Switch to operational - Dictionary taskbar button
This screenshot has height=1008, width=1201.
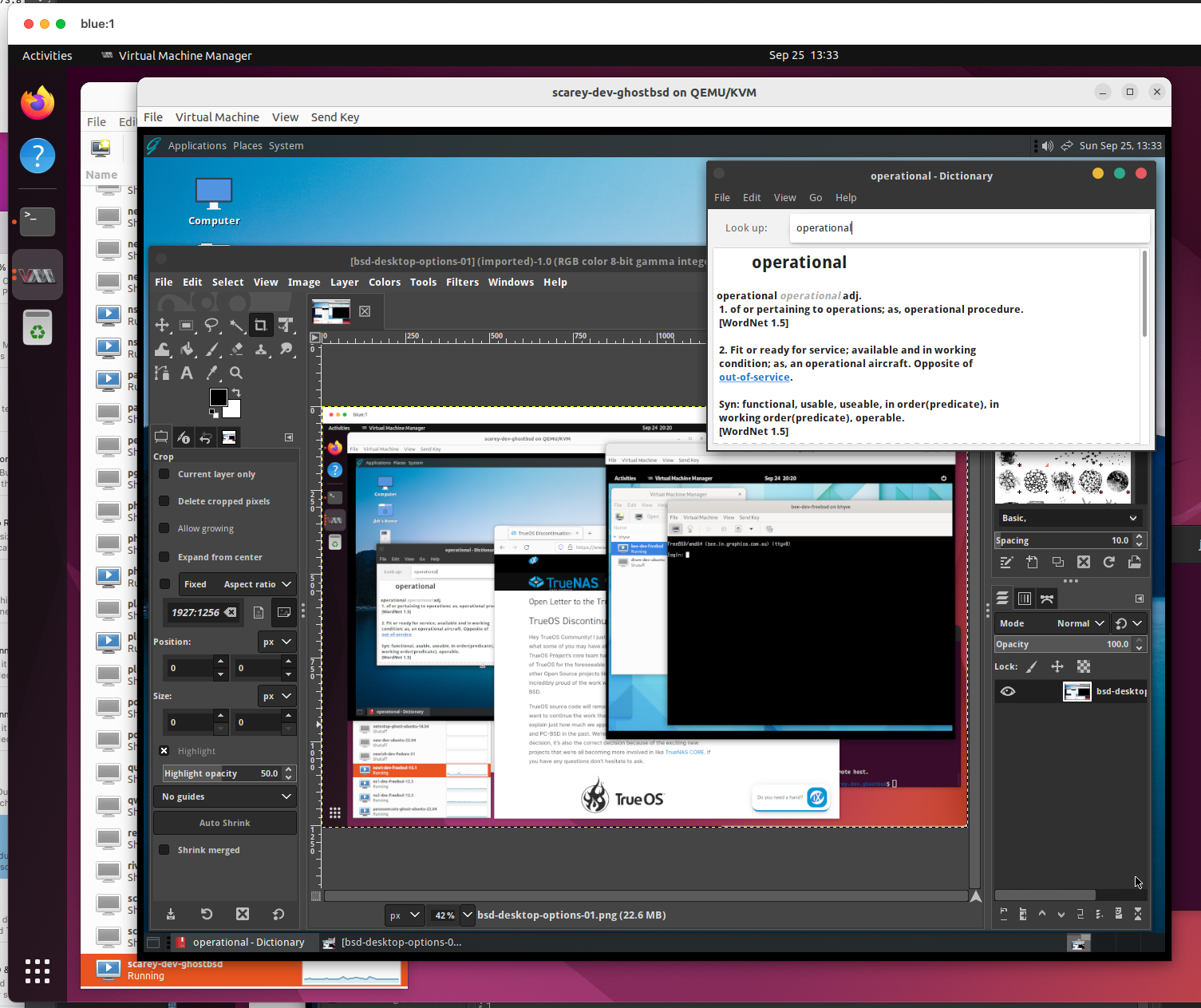click(240, 942)
